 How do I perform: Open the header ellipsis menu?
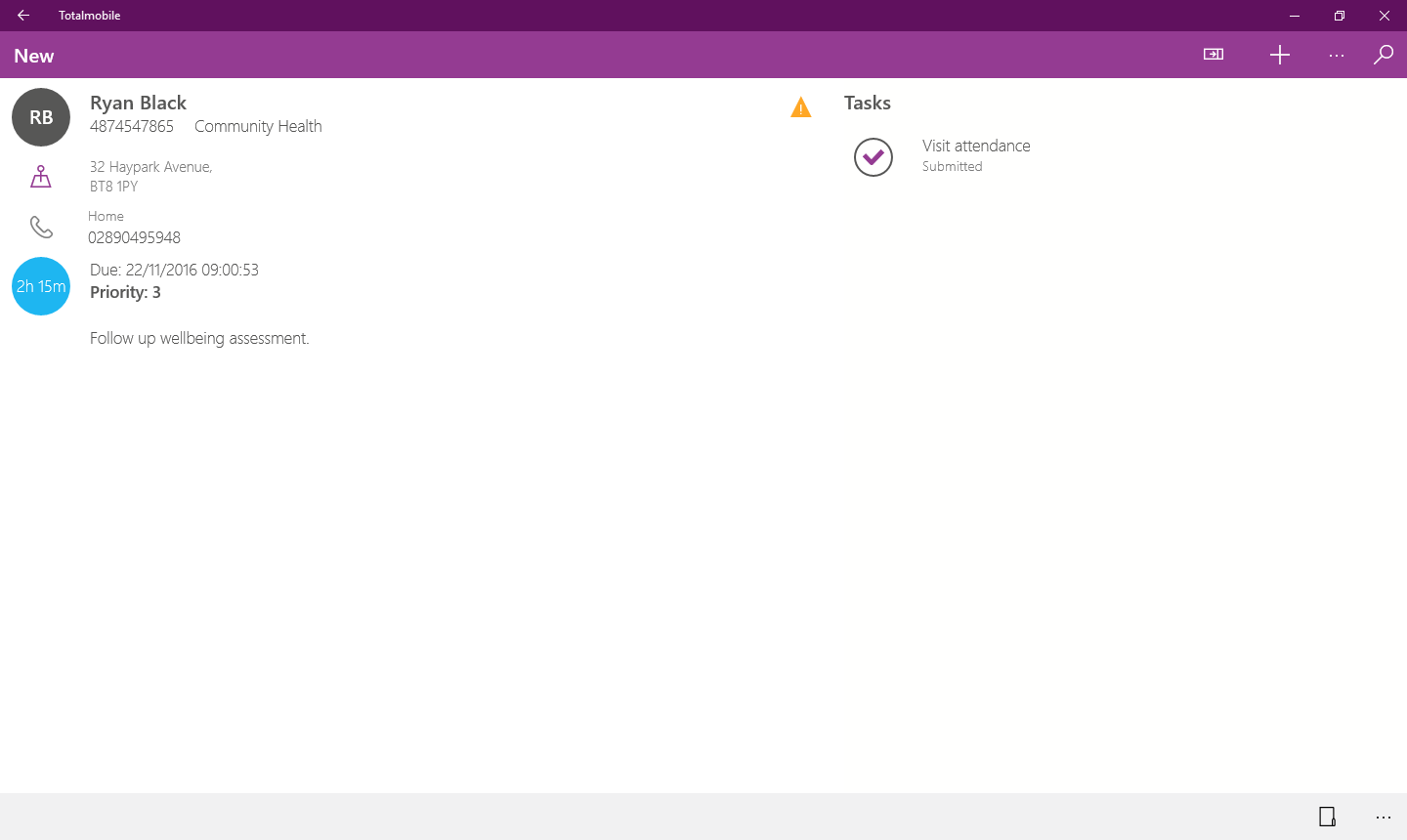click(x=1337, y=56)
